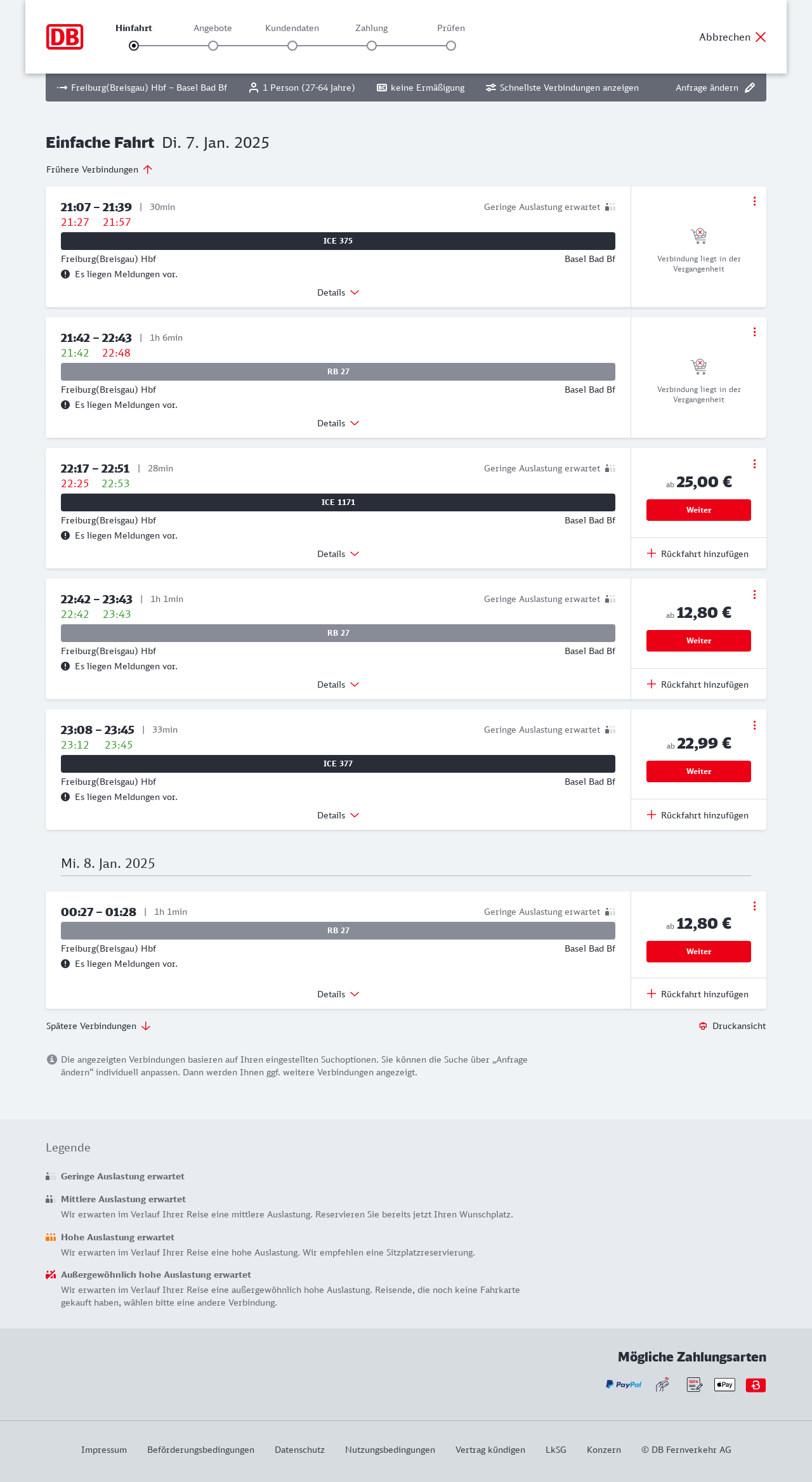Click the ICE 377 train bar
This screenshot has width=812, height=1482.
[338, 764]
